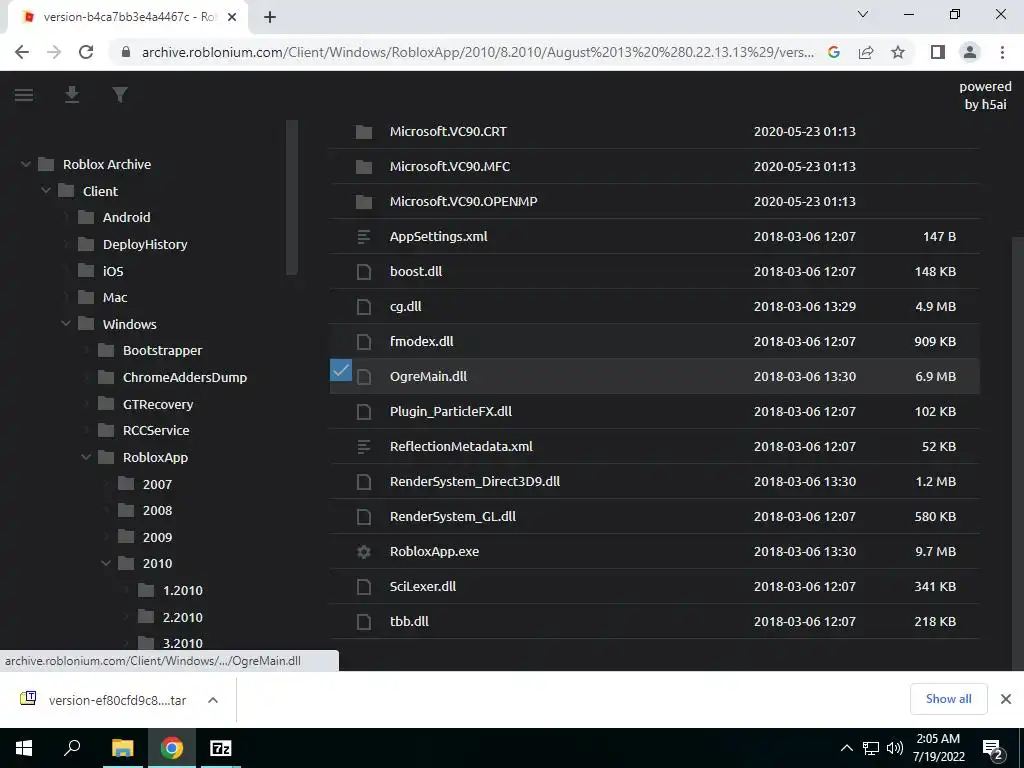Click the Chrome taskbar icon
The width and height of the screenshot is (1024, 768).
172,748
